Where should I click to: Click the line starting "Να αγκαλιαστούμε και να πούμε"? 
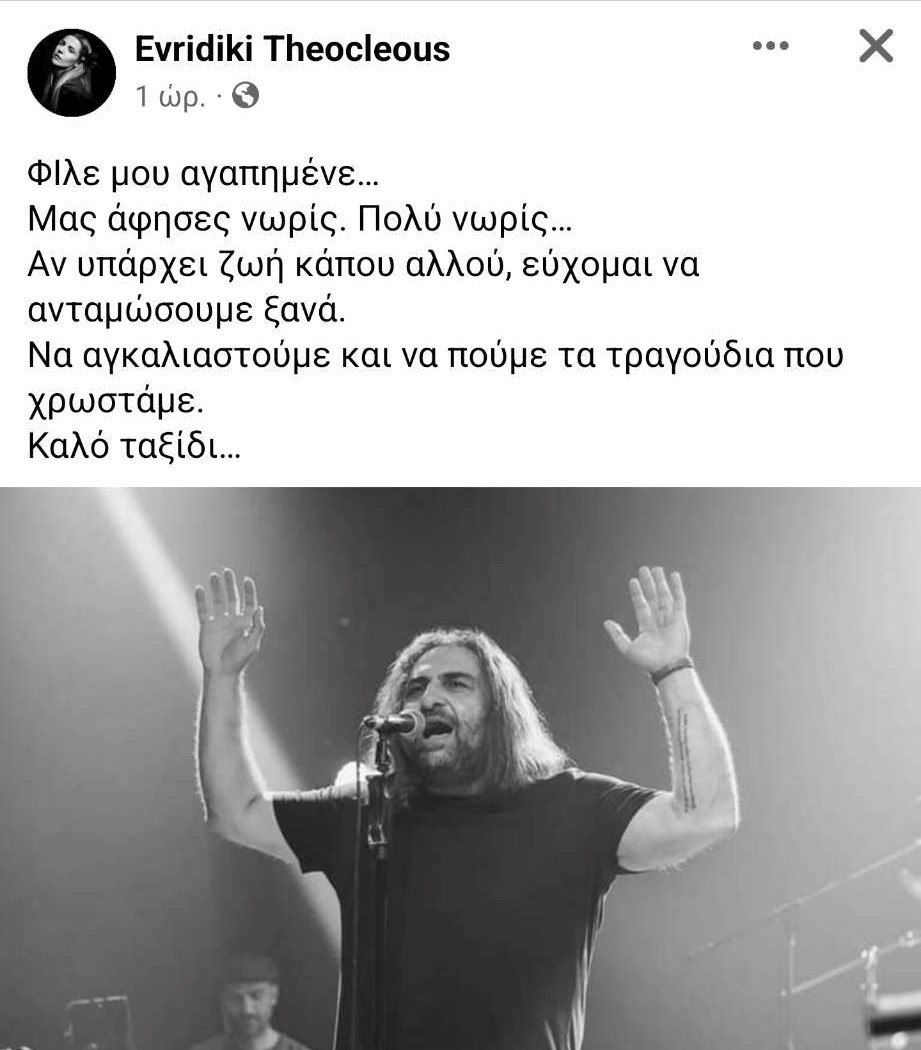[x=435, y=356]
